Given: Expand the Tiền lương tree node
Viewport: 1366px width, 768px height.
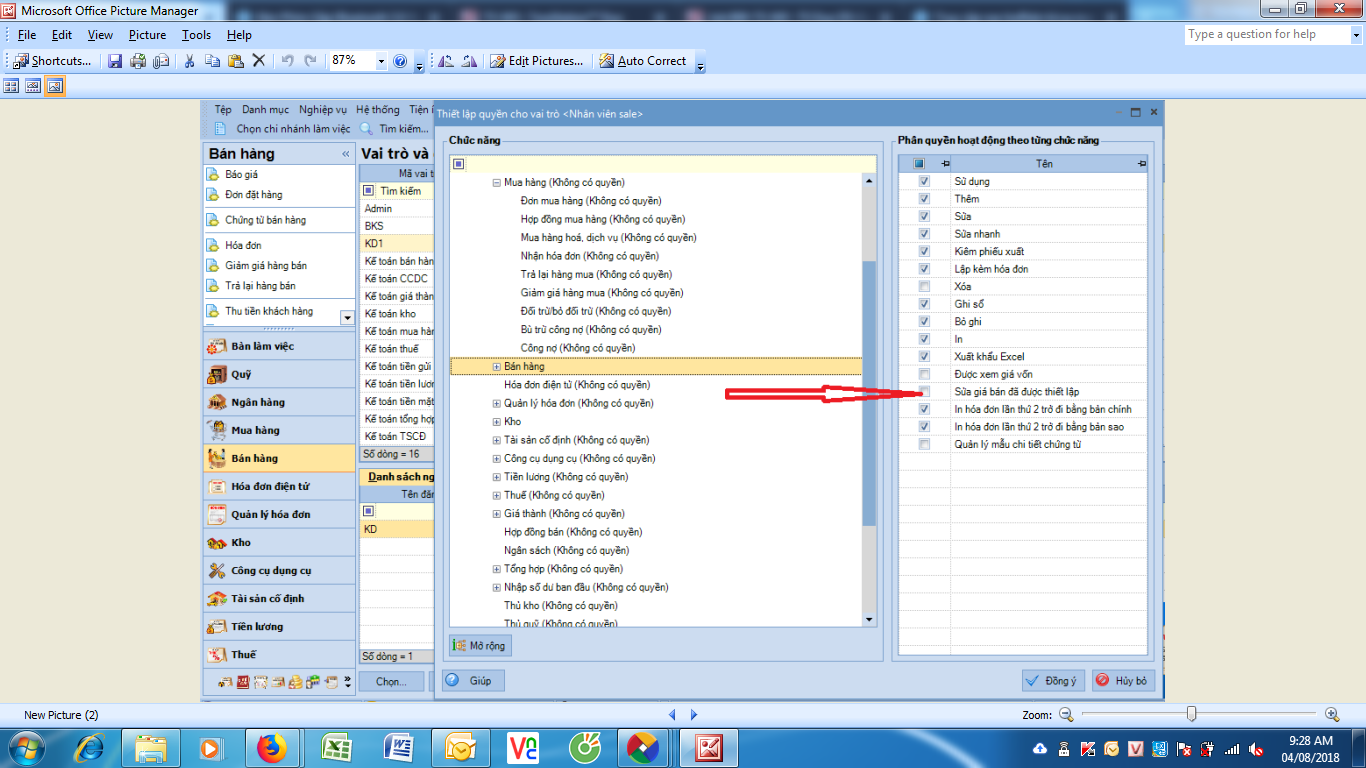Looking at the screenshot, I should 496,477.
